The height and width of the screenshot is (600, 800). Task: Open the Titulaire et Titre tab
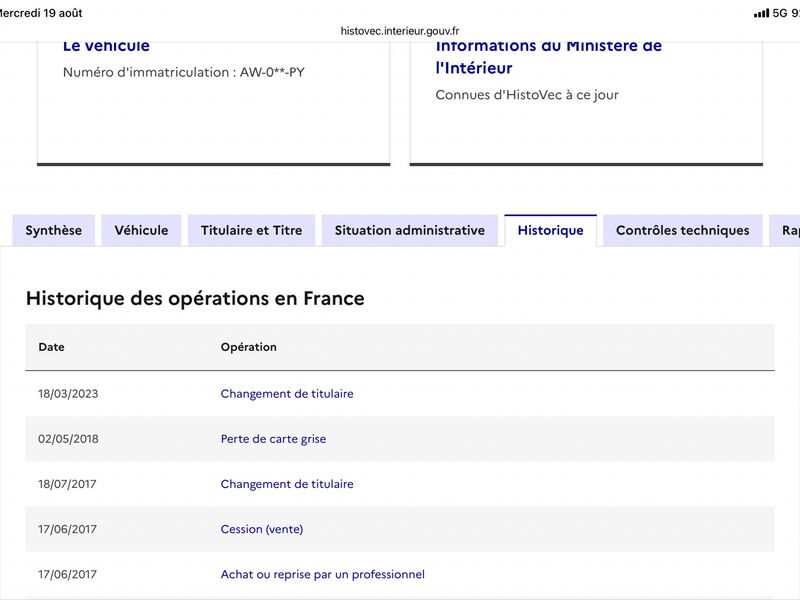252,231
